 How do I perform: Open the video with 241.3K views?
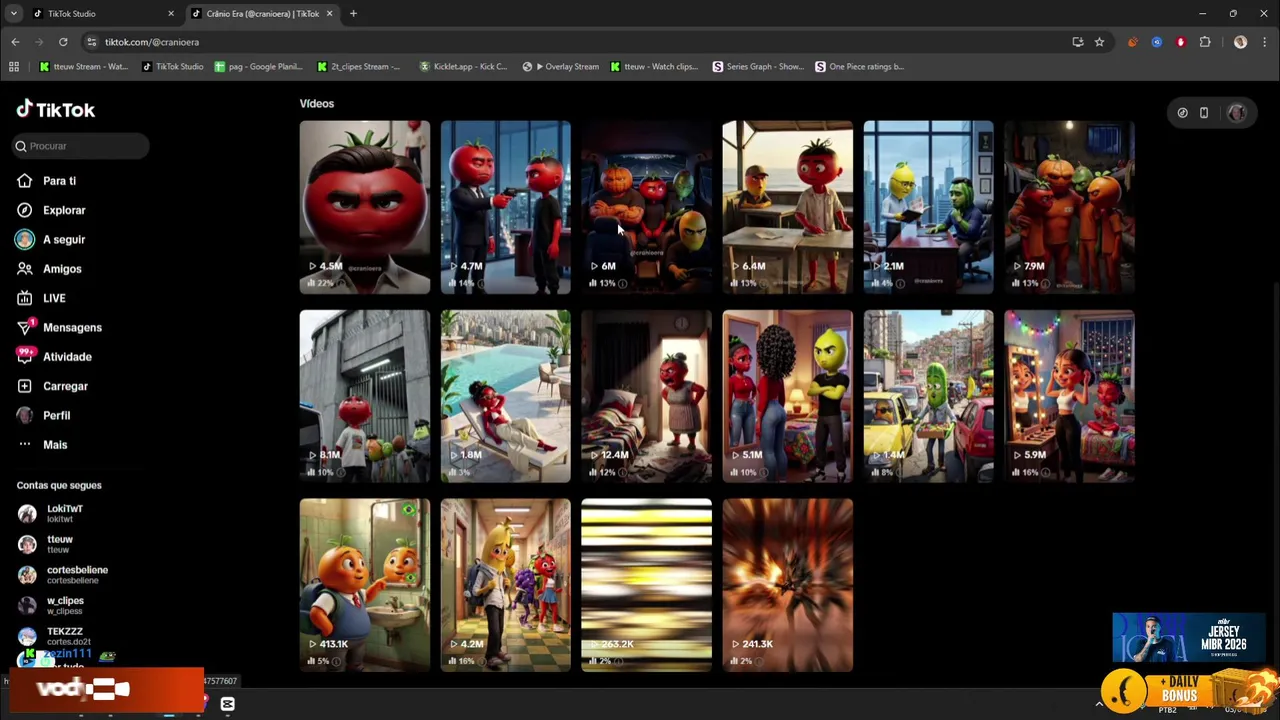788,585
